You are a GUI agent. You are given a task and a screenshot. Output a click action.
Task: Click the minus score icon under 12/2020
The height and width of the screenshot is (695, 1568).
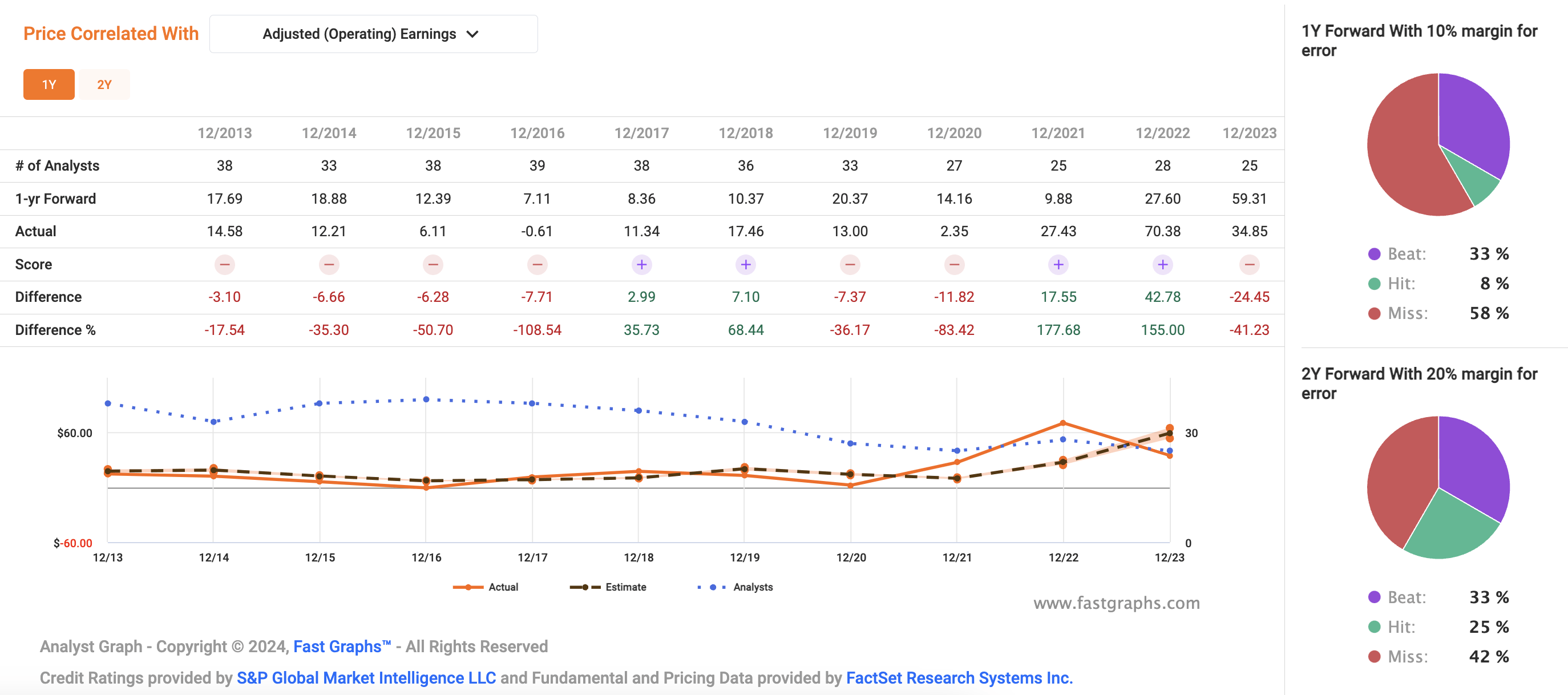[955, 264]
